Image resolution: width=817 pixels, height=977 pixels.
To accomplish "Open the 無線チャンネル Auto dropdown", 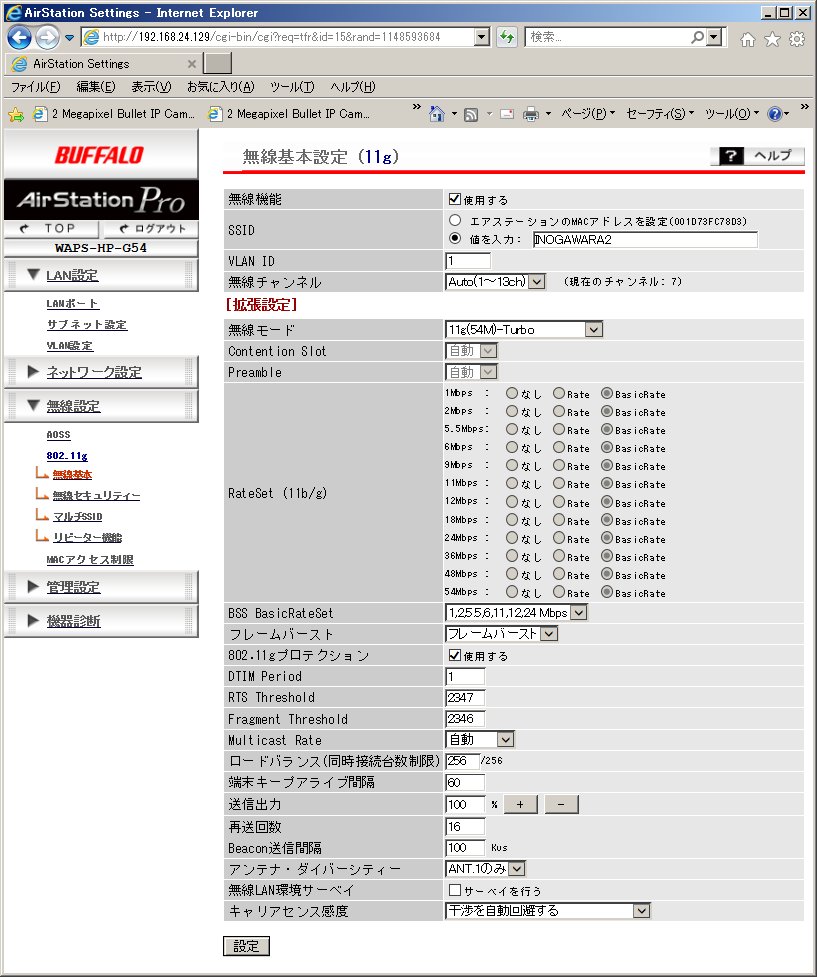I will (x=495, y=282).
